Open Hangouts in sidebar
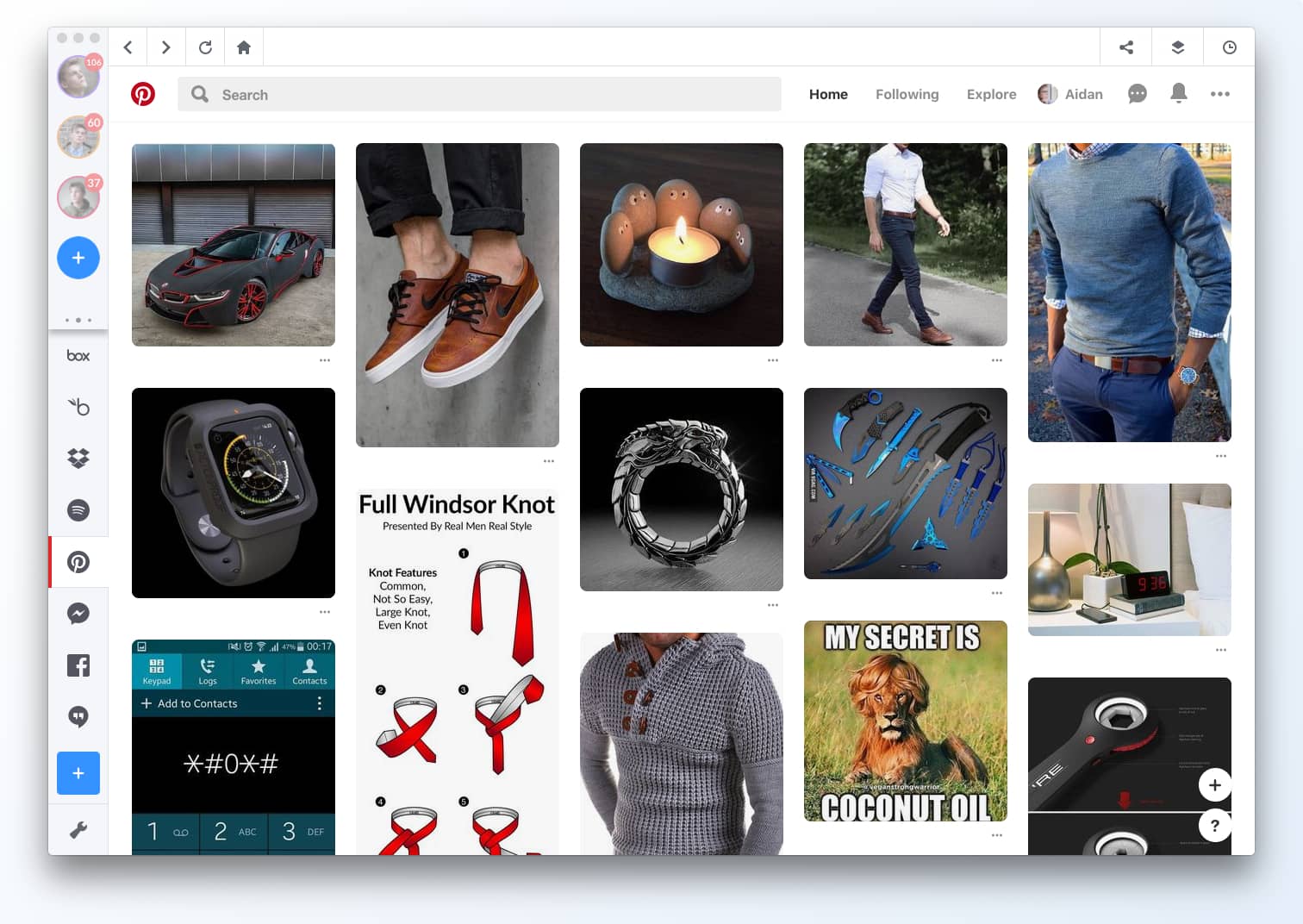The image size is (1303, 924). click(78, 717)
